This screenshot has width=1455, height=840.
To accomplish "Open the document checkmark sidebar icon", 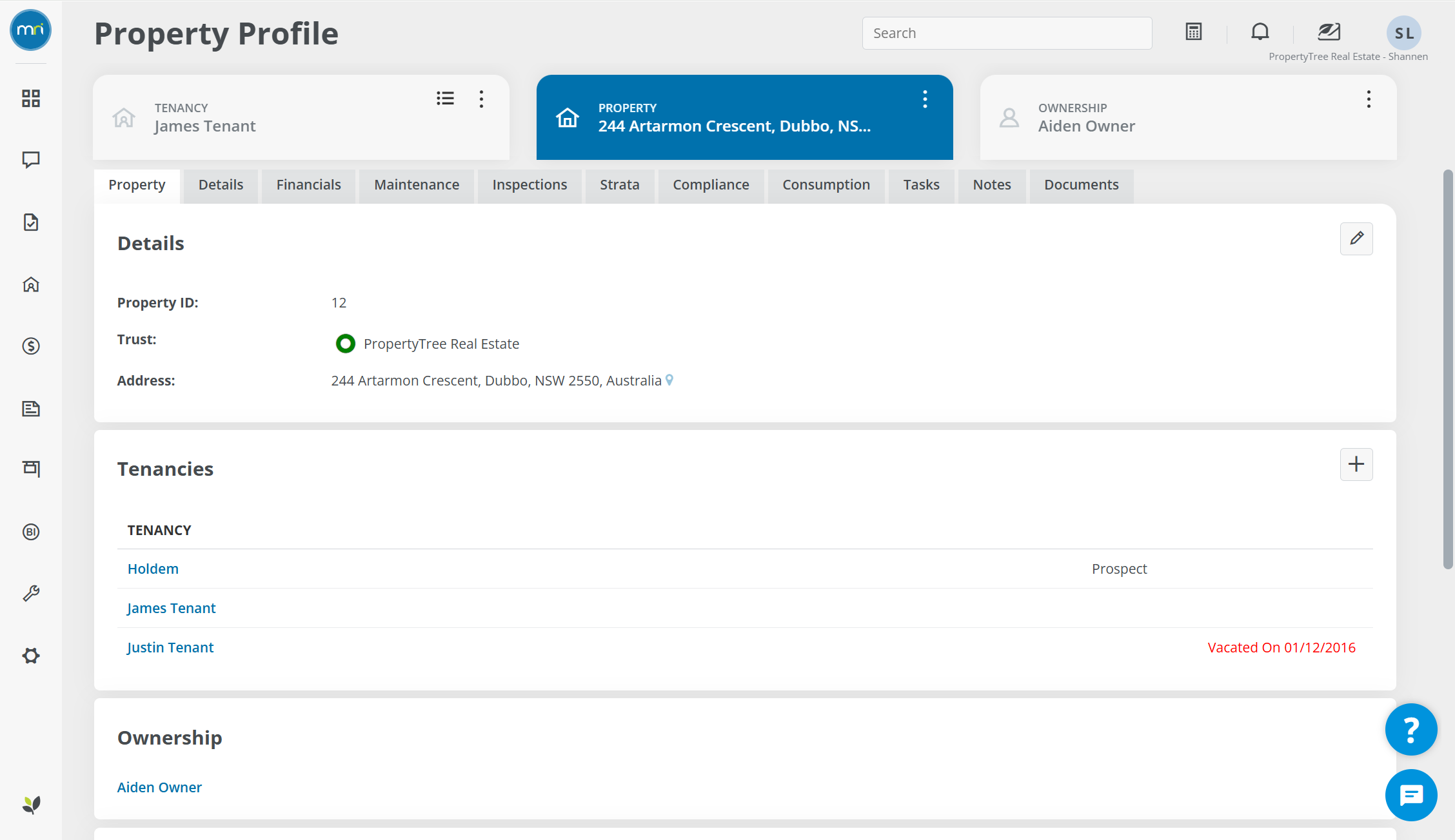I will pos(31,222).
